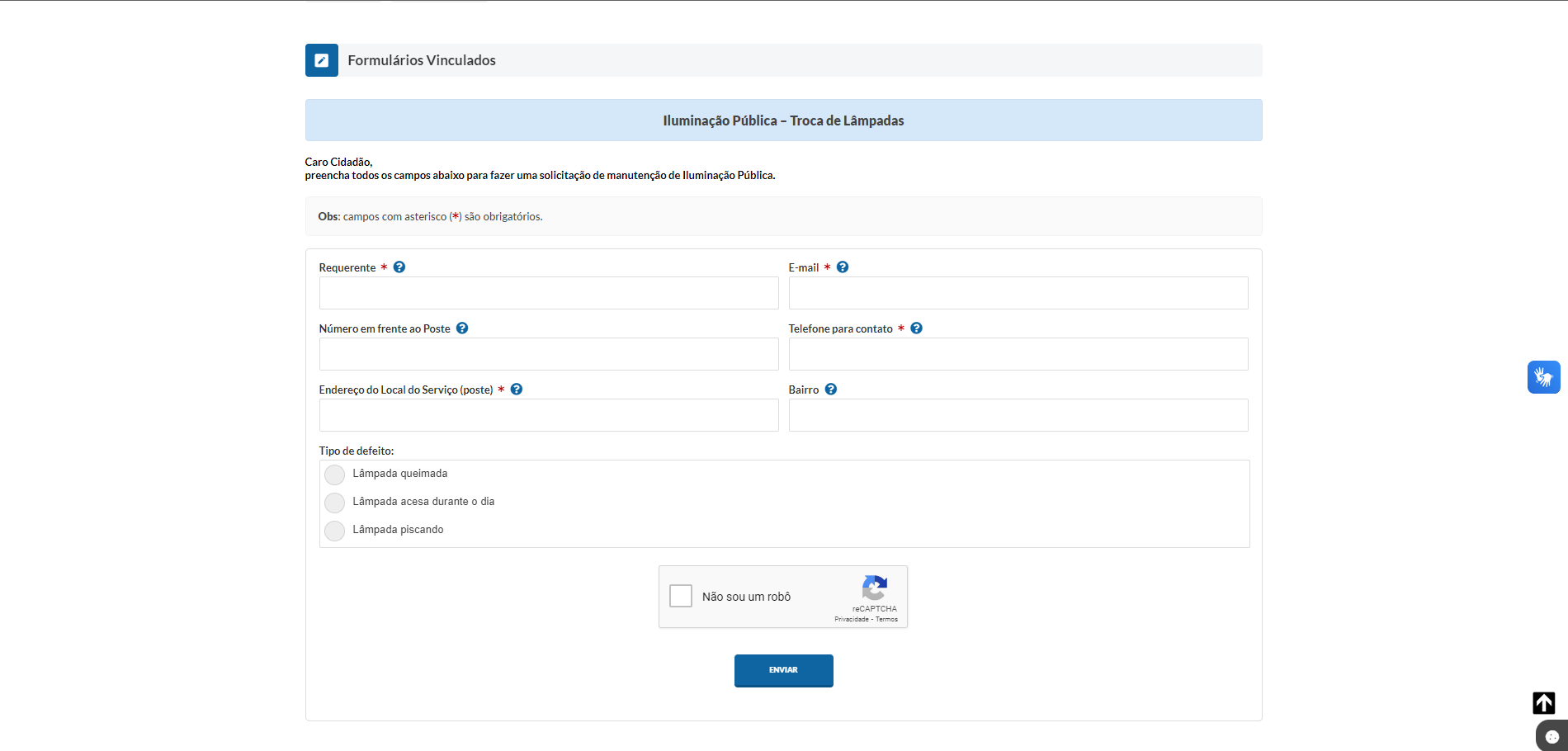Open help icon next to E-mail

(843, 267)
